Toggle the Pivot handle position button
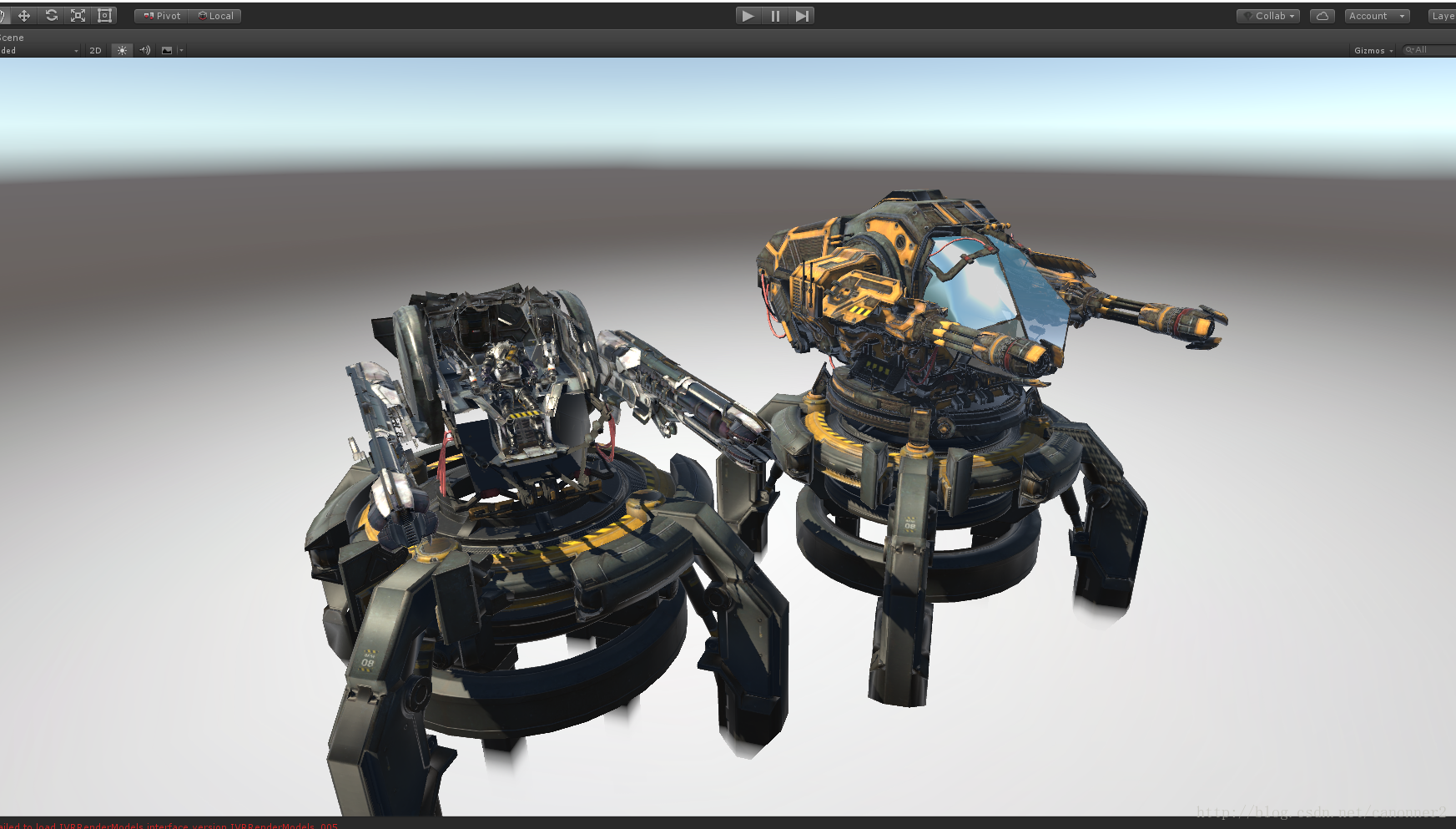The height and width of the screenshot is (829, 1456). click(162, 16)
